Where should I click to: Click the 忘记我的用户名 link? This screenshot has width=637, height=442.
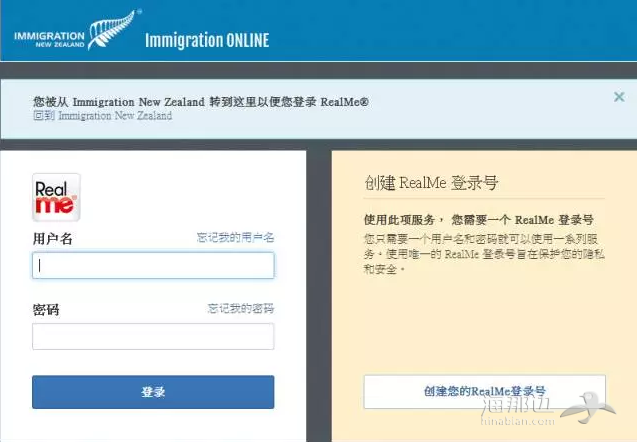235,237
